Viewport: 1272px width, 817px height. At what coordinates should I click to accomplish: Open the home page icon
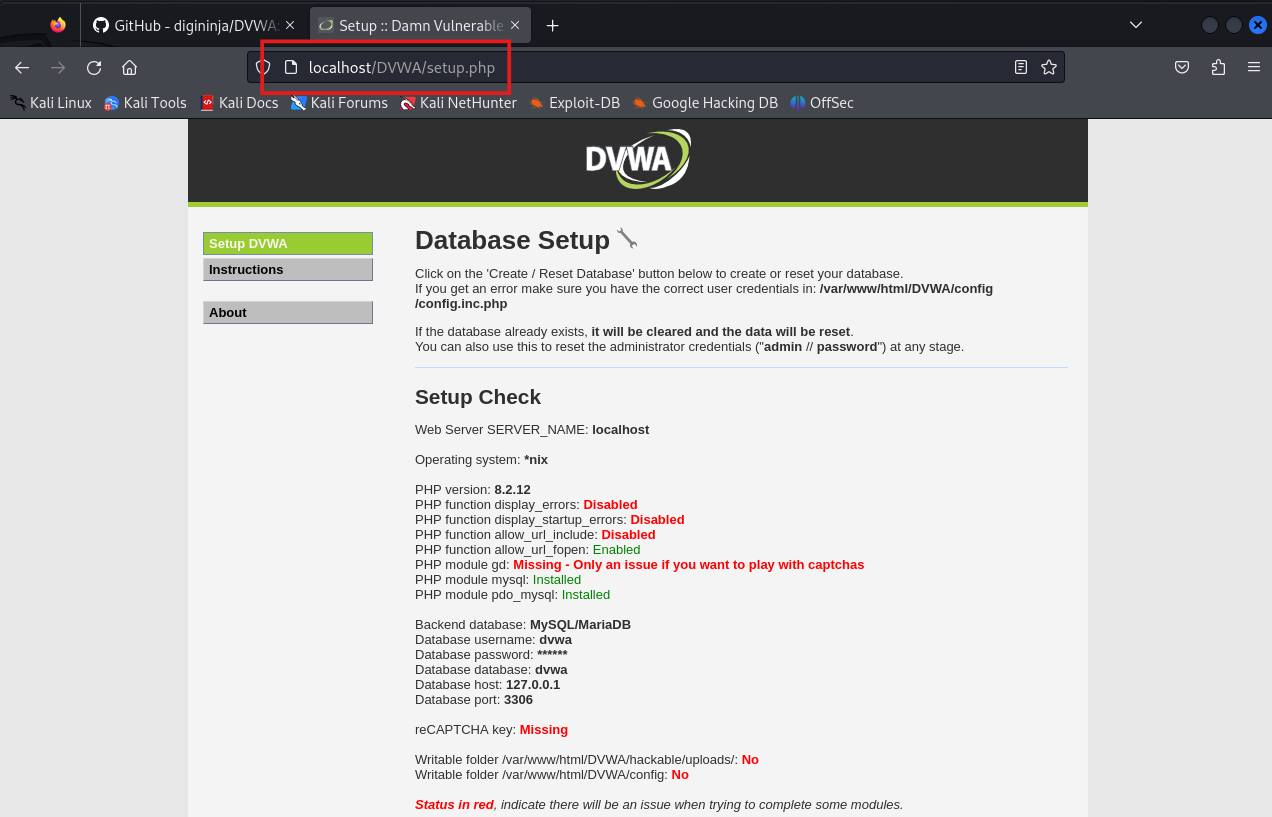pyautogui.click(x=129, y=67)
